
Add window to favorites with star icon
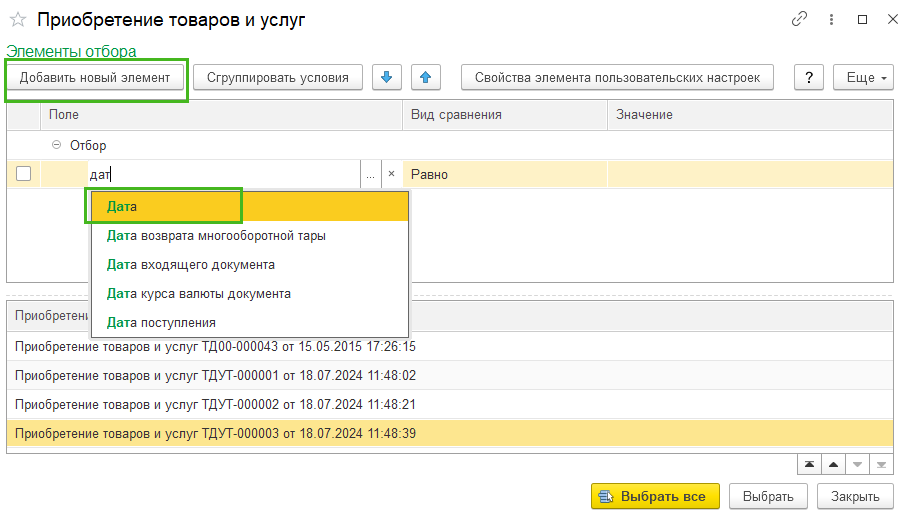18,20
